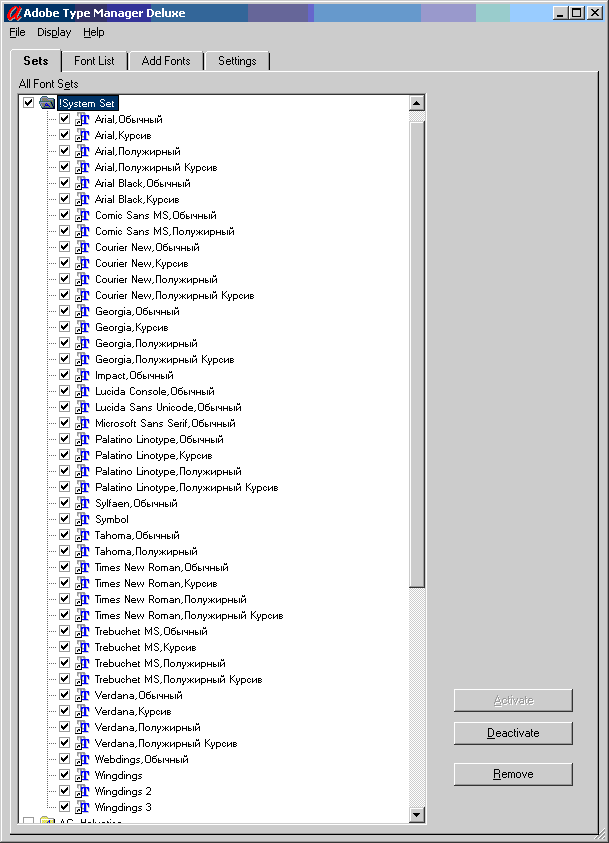Open the Display menu
Viewport: 609px width, 843px height.
pos(54,32)
